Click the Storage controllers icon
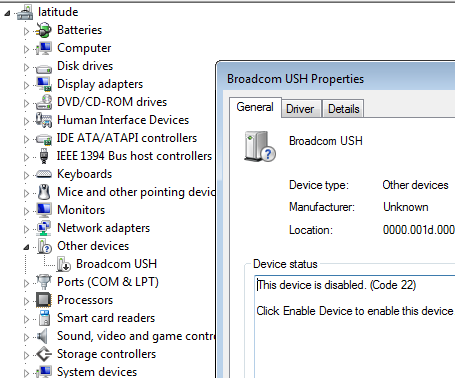The image size is (455, 378). click(x=44, y=354)
